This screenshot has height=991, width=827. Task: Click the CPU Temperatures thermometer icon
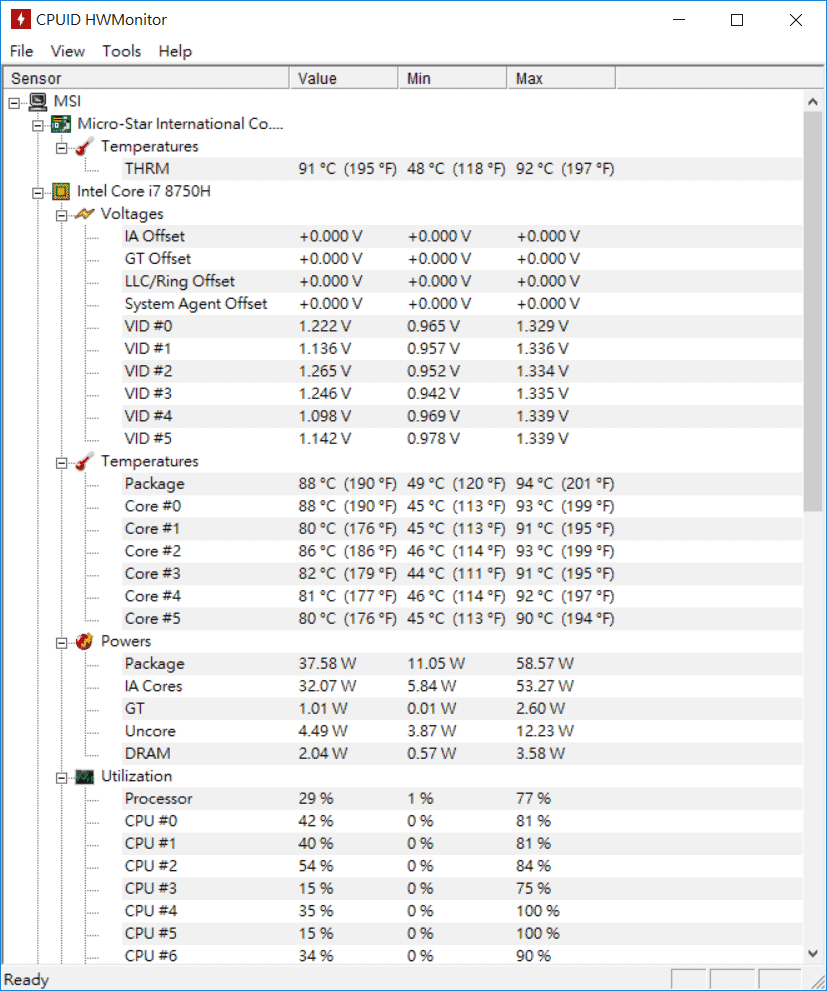tap(85, 461)
